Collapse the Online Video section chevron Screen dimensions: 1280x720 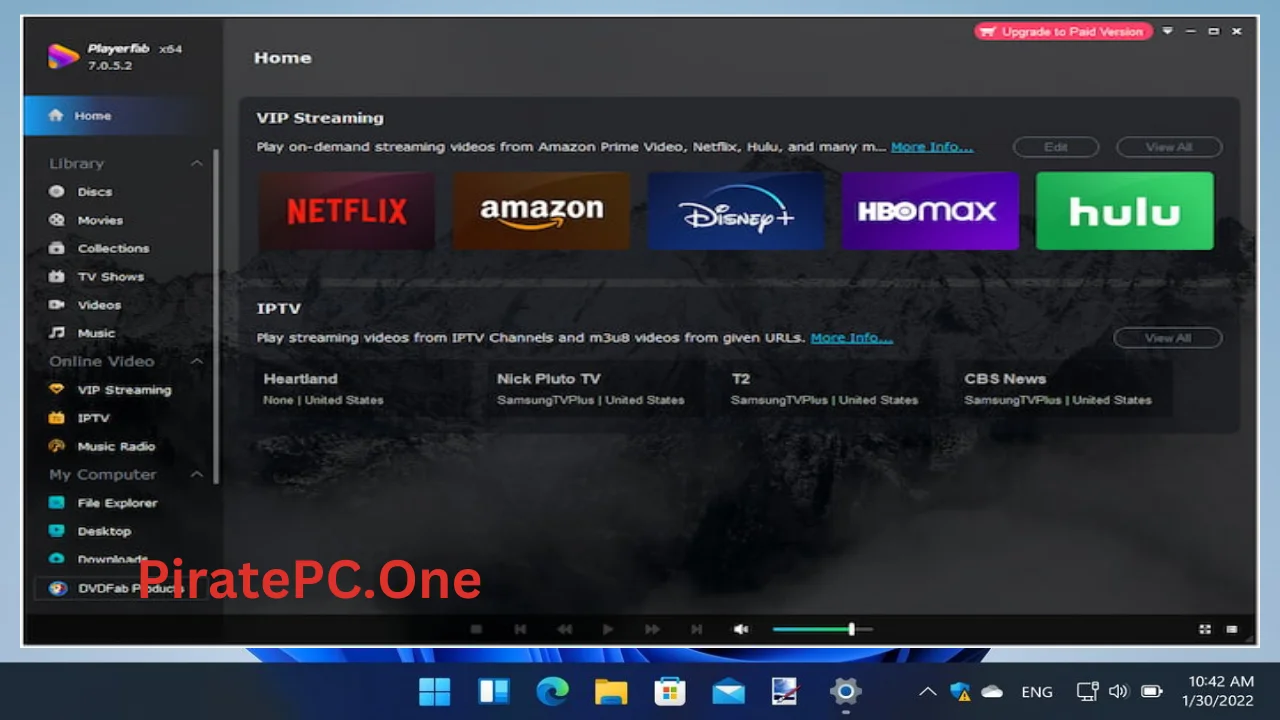[197, 361]
